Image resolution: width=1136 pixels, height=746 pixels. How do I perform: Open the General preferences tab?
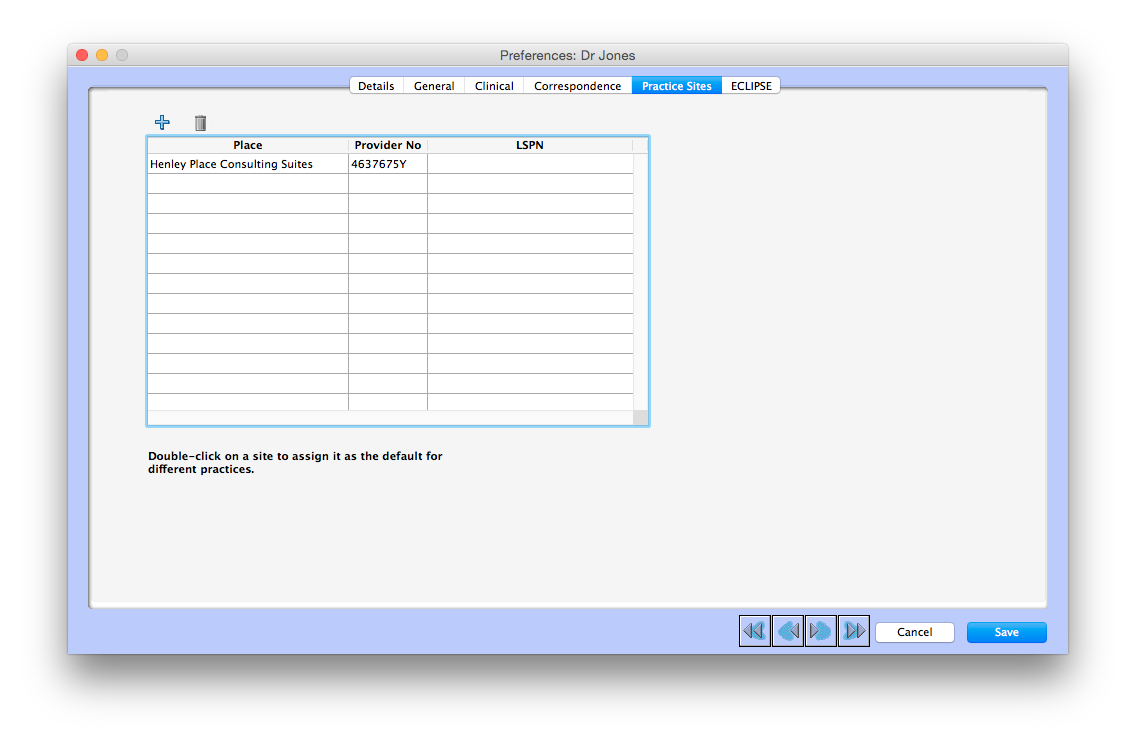coord(433,85)
